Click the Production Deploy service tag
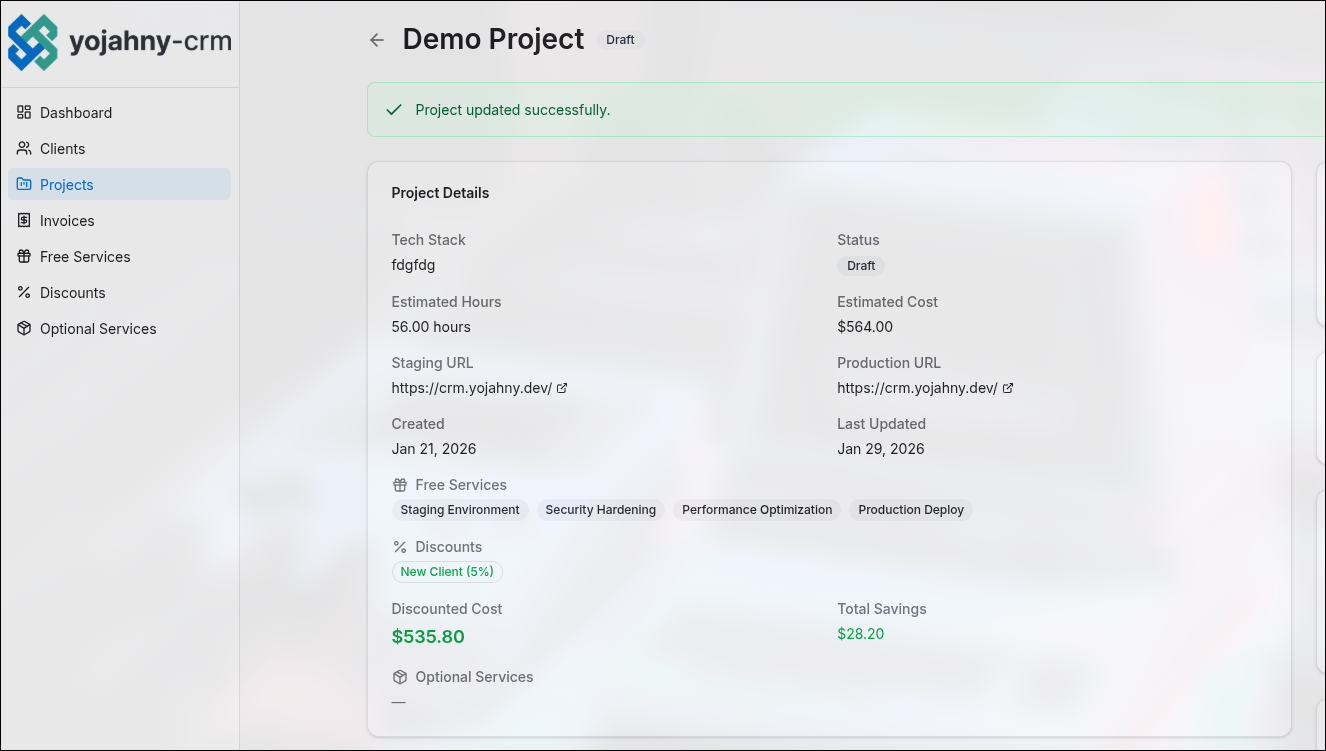The width and height of the screenshot is (1326, 751). tap(911, 510)
